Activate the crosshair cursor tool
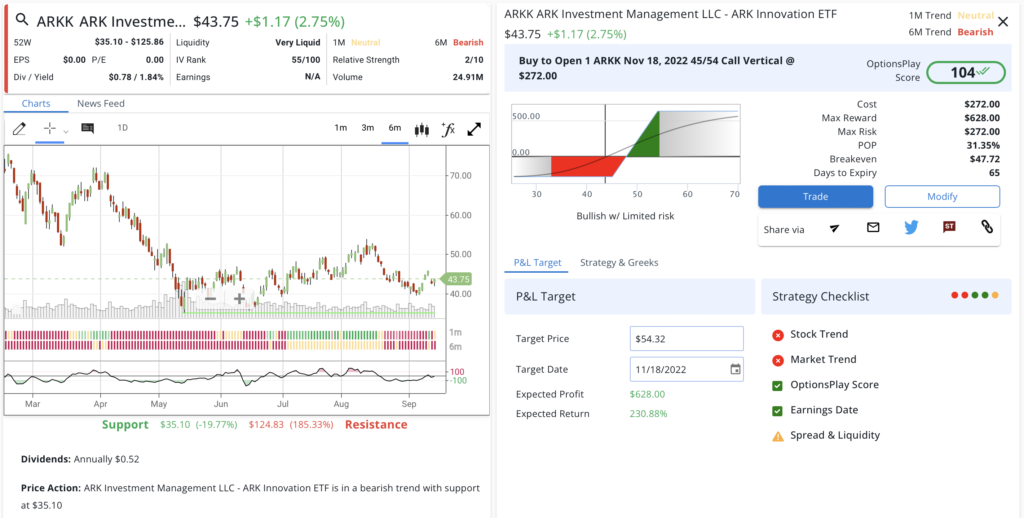The image size is (1024, 518). coord(50,129)
